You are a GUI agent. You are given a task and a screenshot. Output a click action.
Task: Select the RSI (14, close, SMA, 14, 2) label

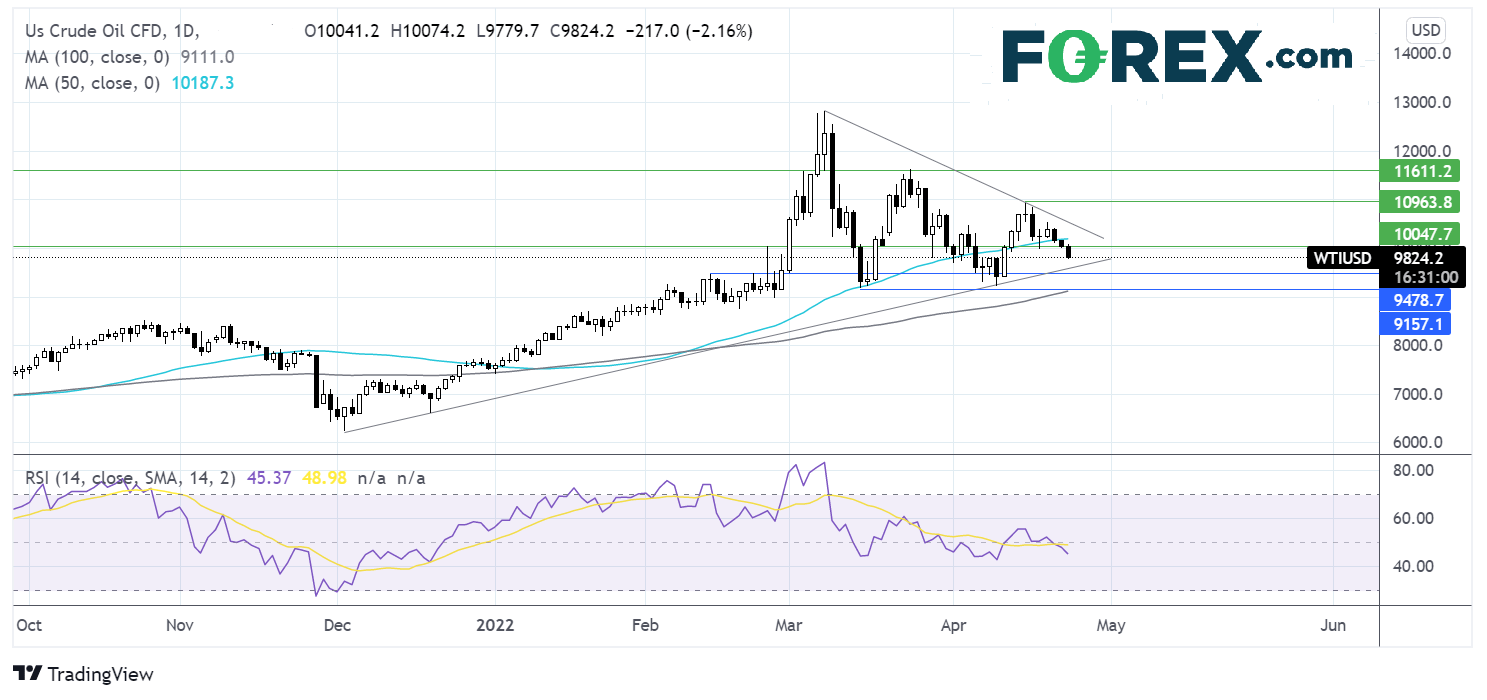(130, 478)
